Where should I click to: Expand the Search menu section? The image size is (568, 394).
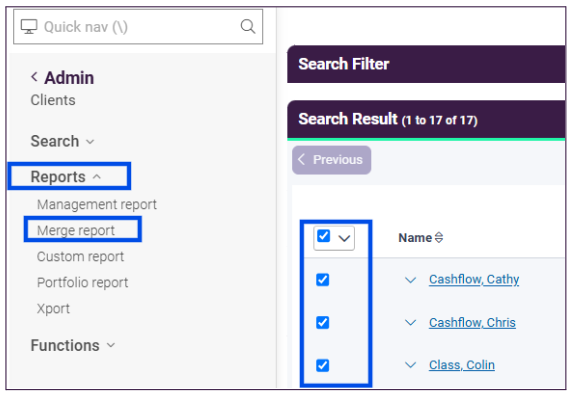[x=62, y=141]
